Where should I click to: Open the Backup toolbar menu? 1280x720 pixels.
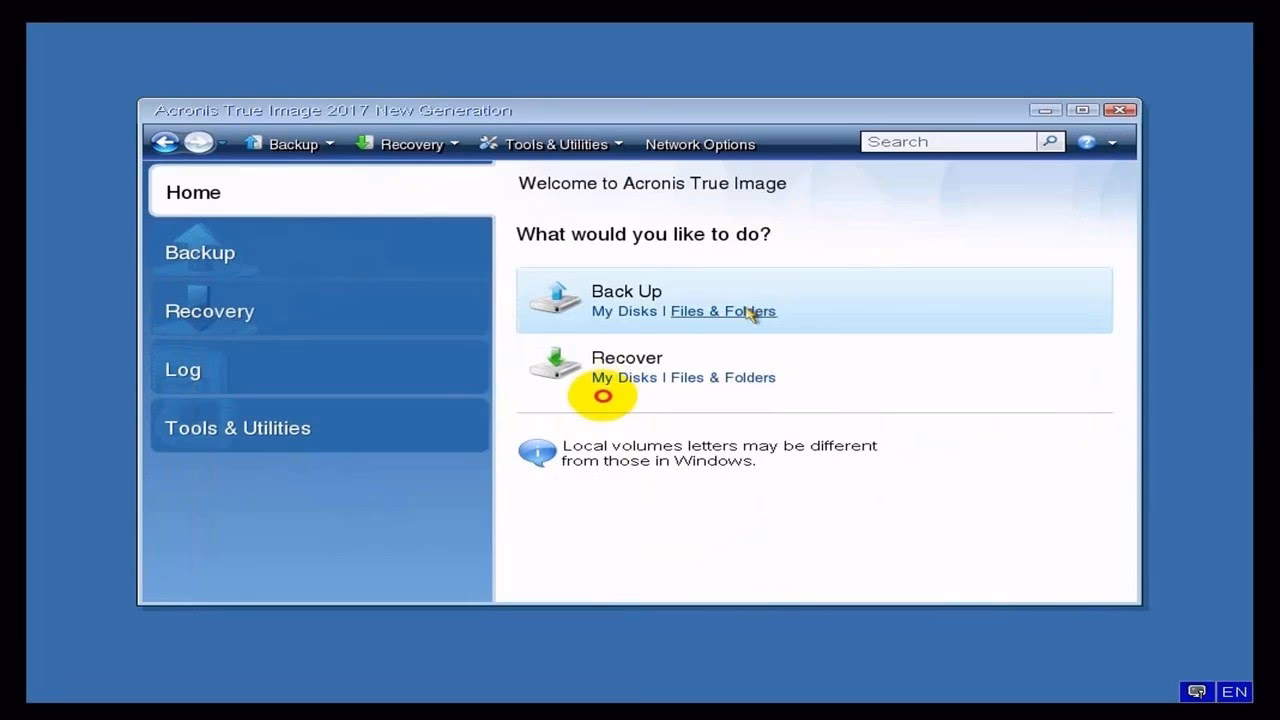290,144
